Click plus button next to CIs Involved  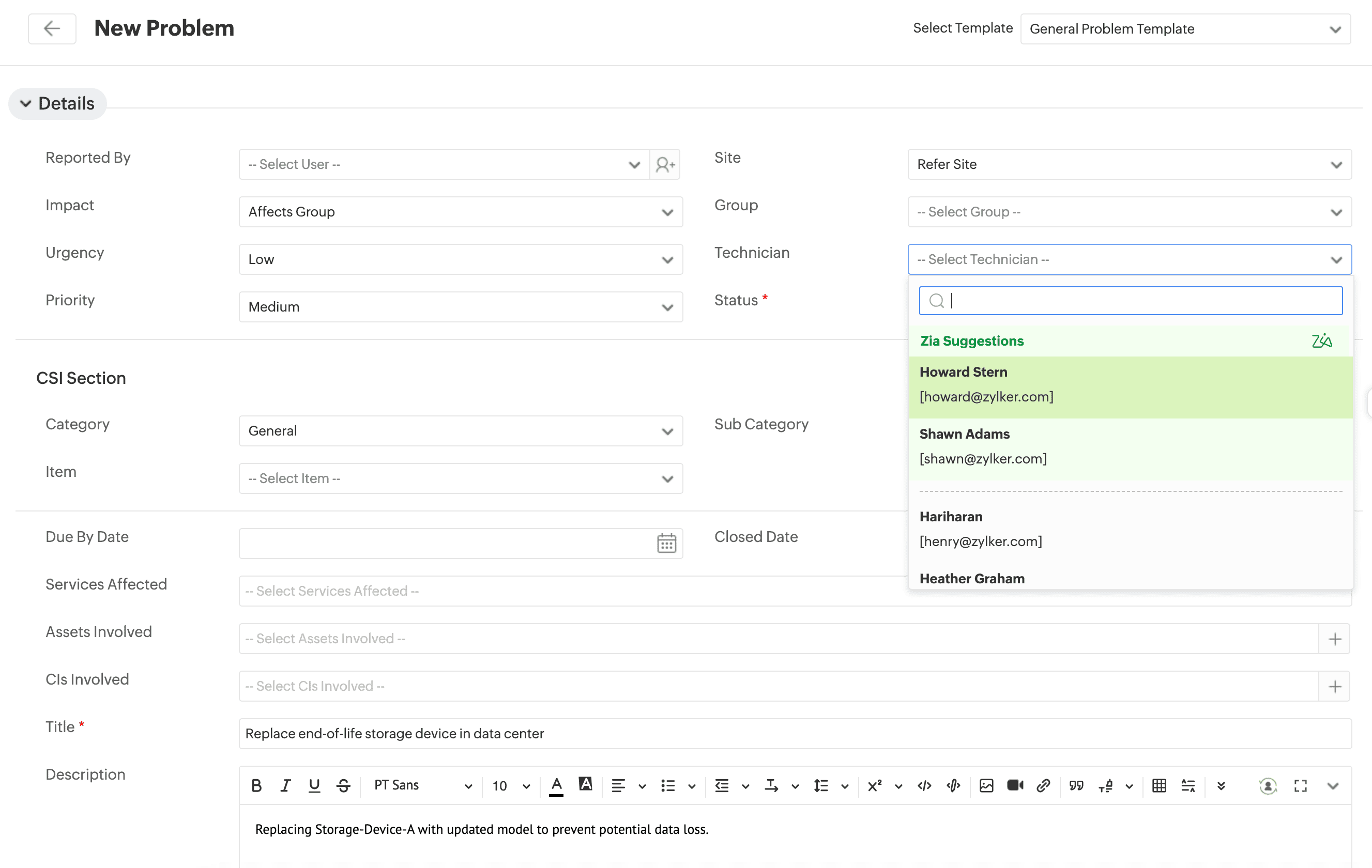[1334, 686]
